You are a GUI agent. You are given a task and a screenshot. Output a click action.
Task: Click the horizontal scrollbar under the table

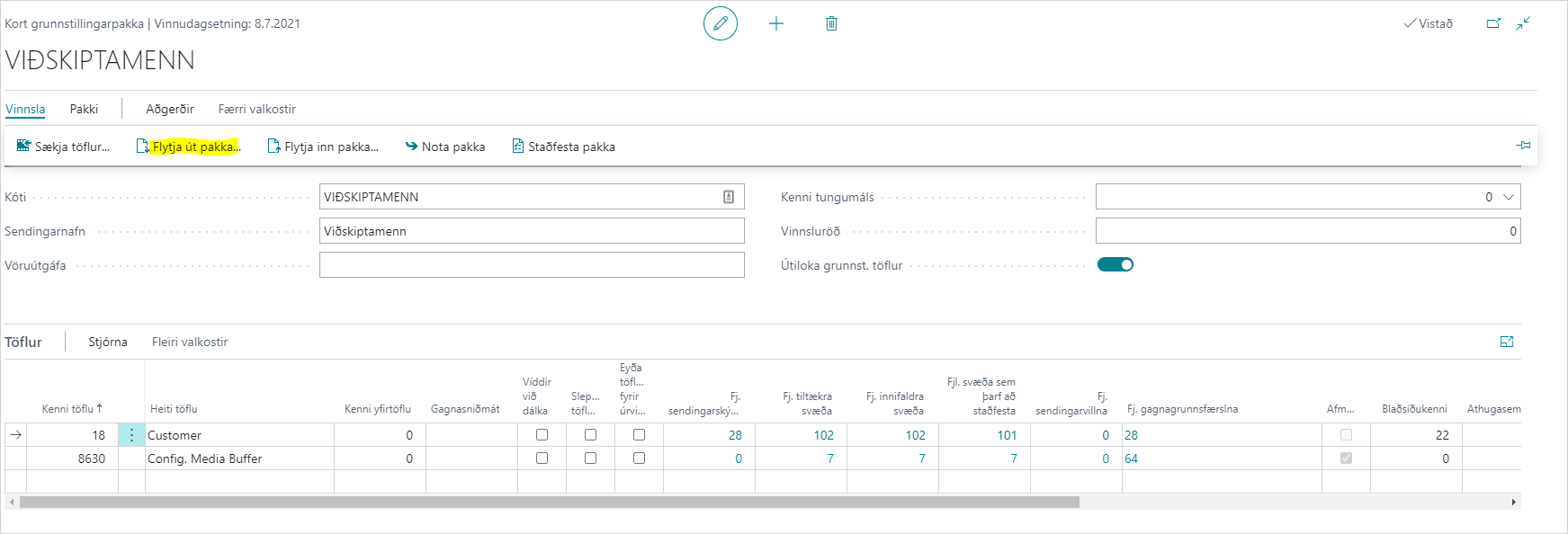pyautogui.click(x=549, y=502)
